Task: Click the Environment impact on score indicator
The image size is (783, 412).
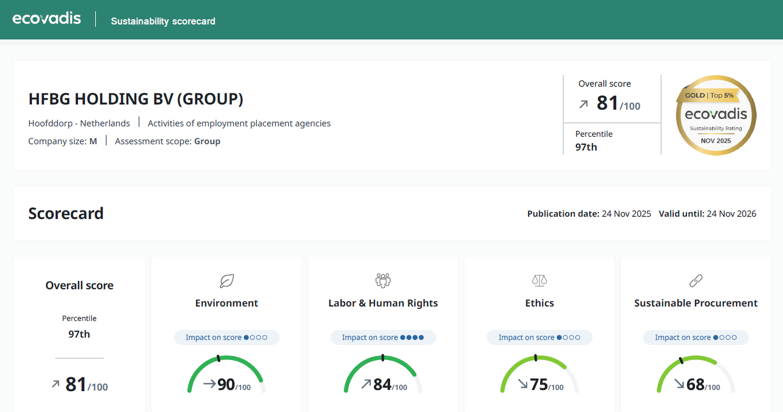Action: 226,338
